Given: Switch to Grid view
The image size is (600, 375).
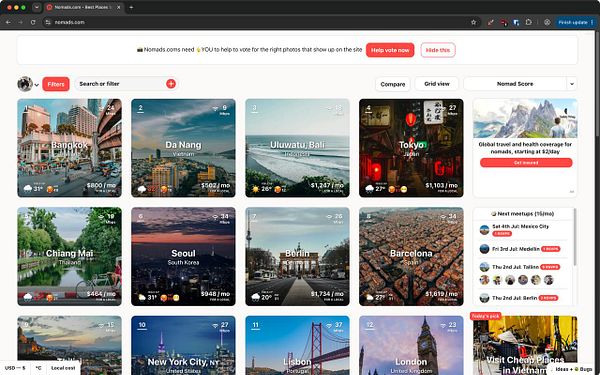Looking at the screenshot, I should coord(437,83).
